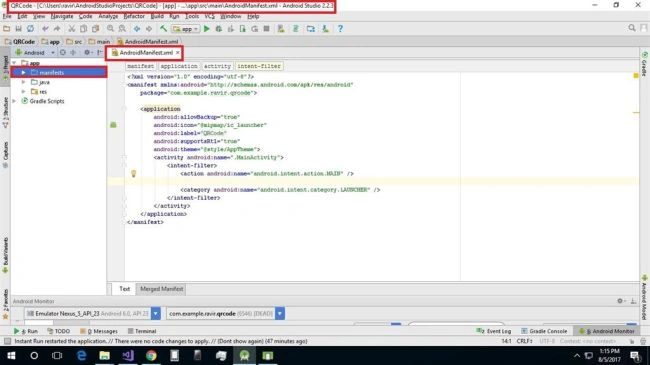Screen dimensions: 650x365
Task: Click the yellow lightbulb intention icon
Action: tap(133, 173)
